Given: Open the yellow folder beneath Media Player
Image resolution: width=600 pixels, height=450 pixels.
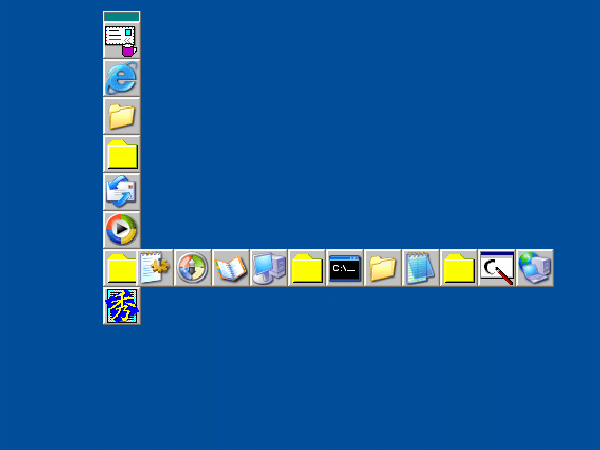Looking at the screenshot, I should (120, 268).
